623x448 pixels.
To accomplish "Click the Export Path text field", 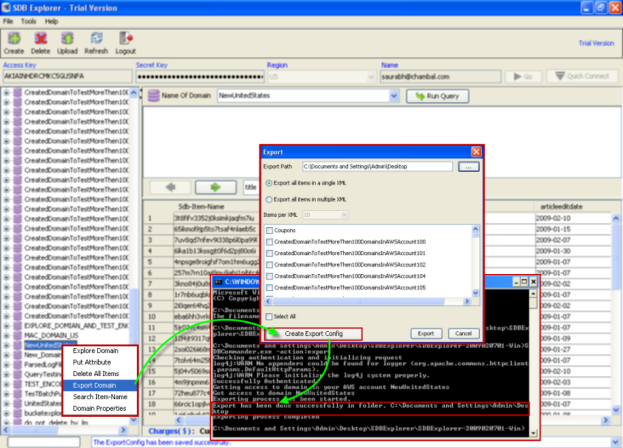I will click(377, 167).
